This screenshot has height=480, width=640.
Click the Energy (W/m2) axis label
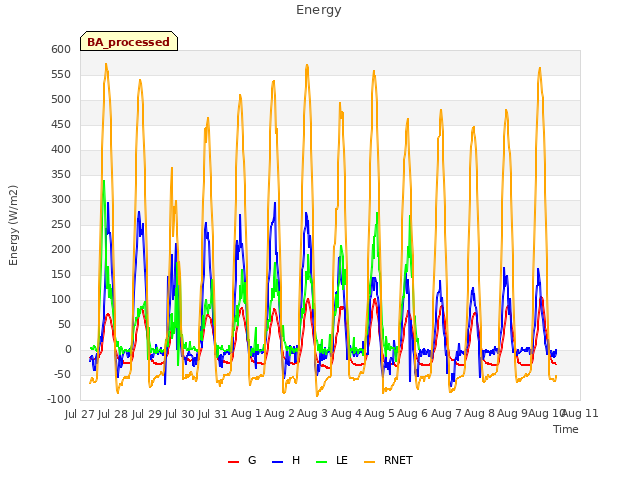[13, 225]
